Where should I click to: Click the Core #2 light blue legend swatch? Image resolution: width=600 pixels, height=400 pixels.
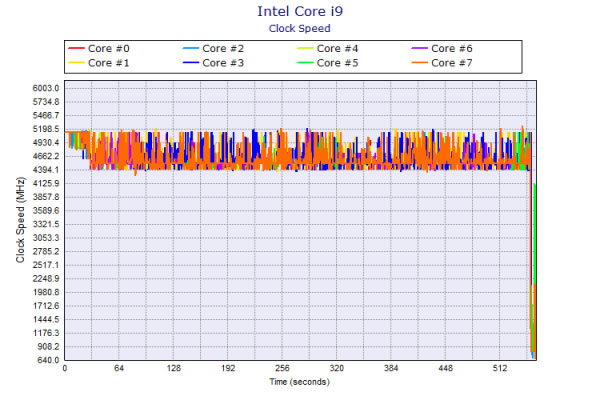[191, 48]
